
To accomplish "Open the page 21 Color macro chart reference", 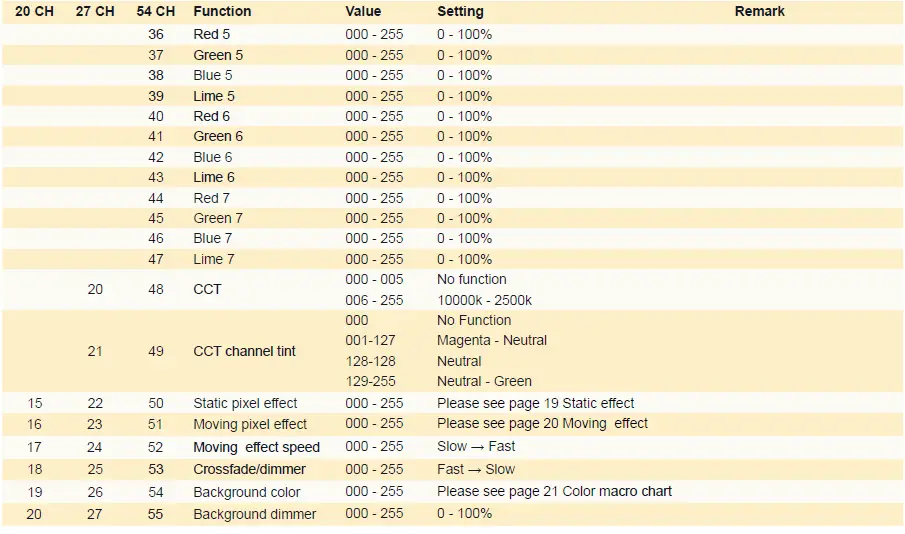I will (x=554, y=491).
